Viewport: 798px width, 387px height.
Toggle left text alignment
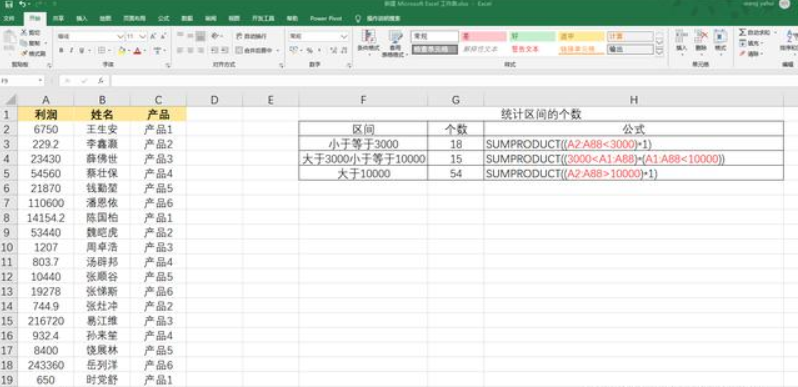180,50
